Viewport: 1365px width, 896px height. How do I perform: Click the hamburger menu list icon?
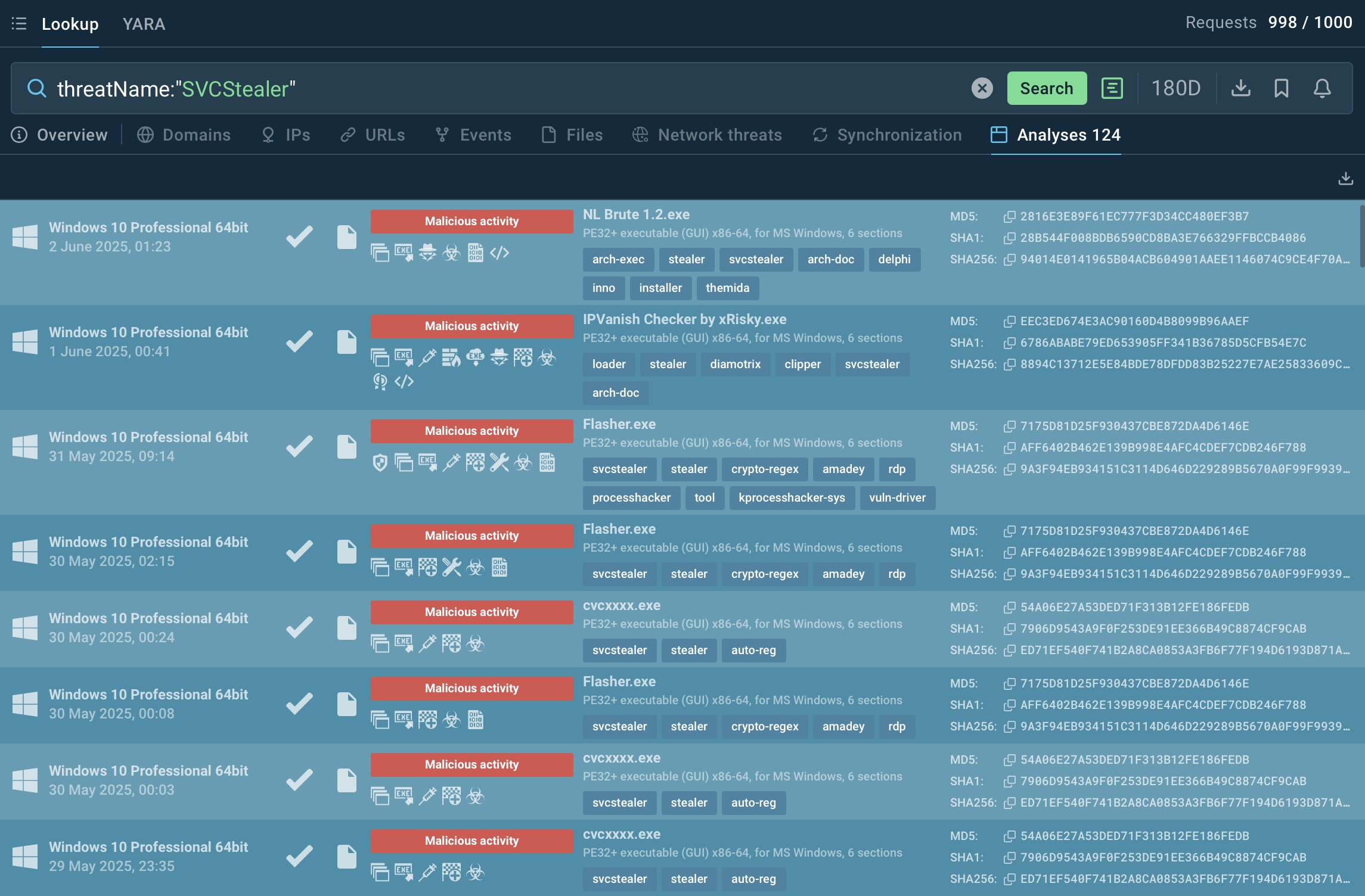point(19,24)
